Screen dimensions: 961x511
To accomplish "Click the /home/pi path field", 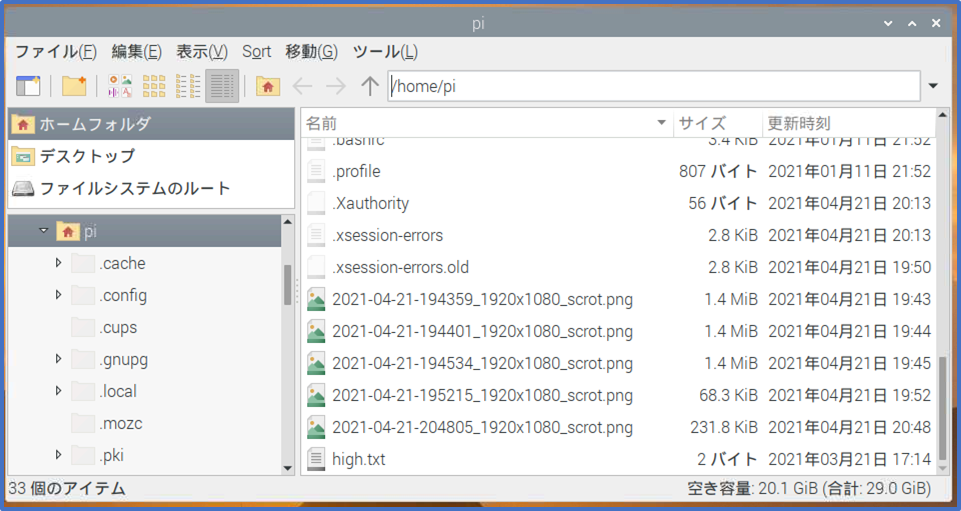I will click(654, 86).
